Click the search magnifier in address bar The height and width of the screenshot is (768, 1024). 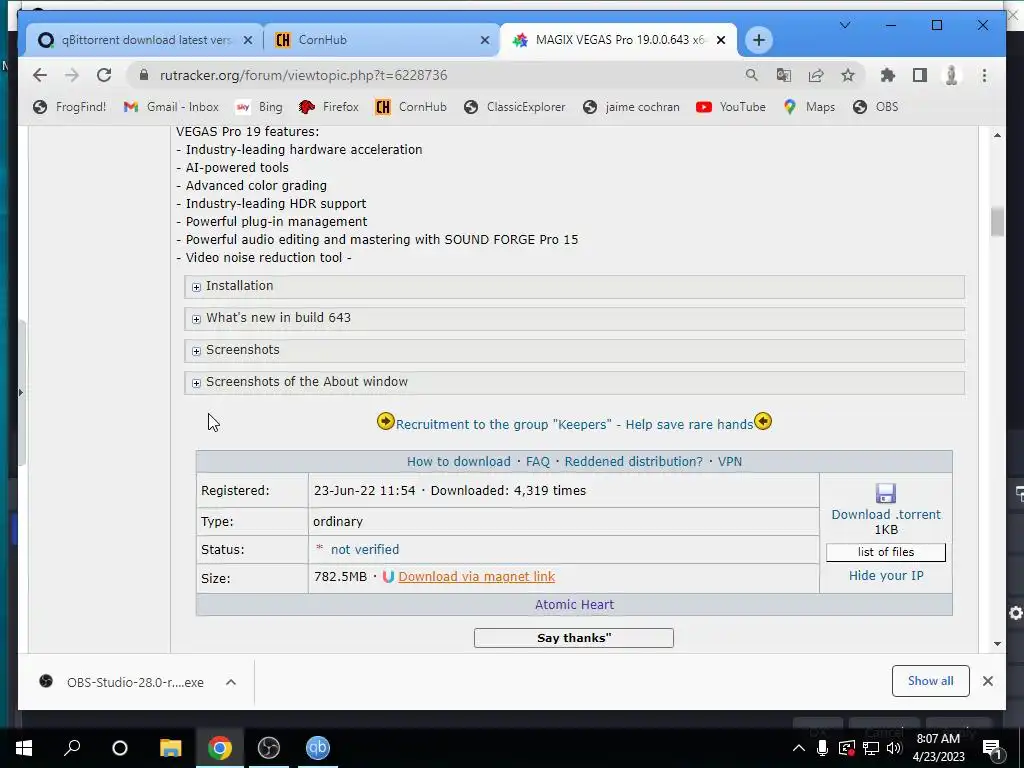click(752, 75)
